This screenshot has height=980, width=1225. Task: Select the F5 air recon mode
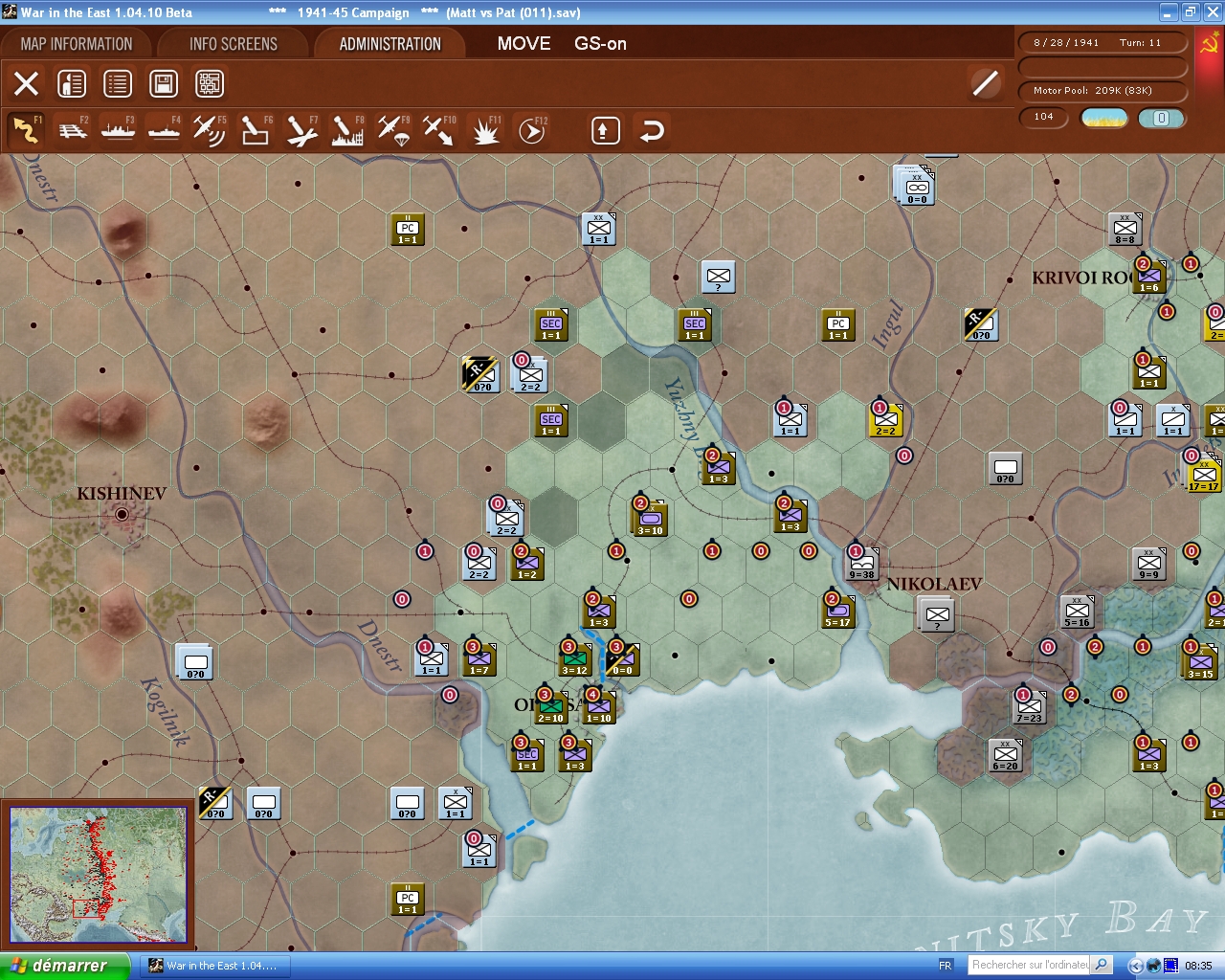point(210,130)
